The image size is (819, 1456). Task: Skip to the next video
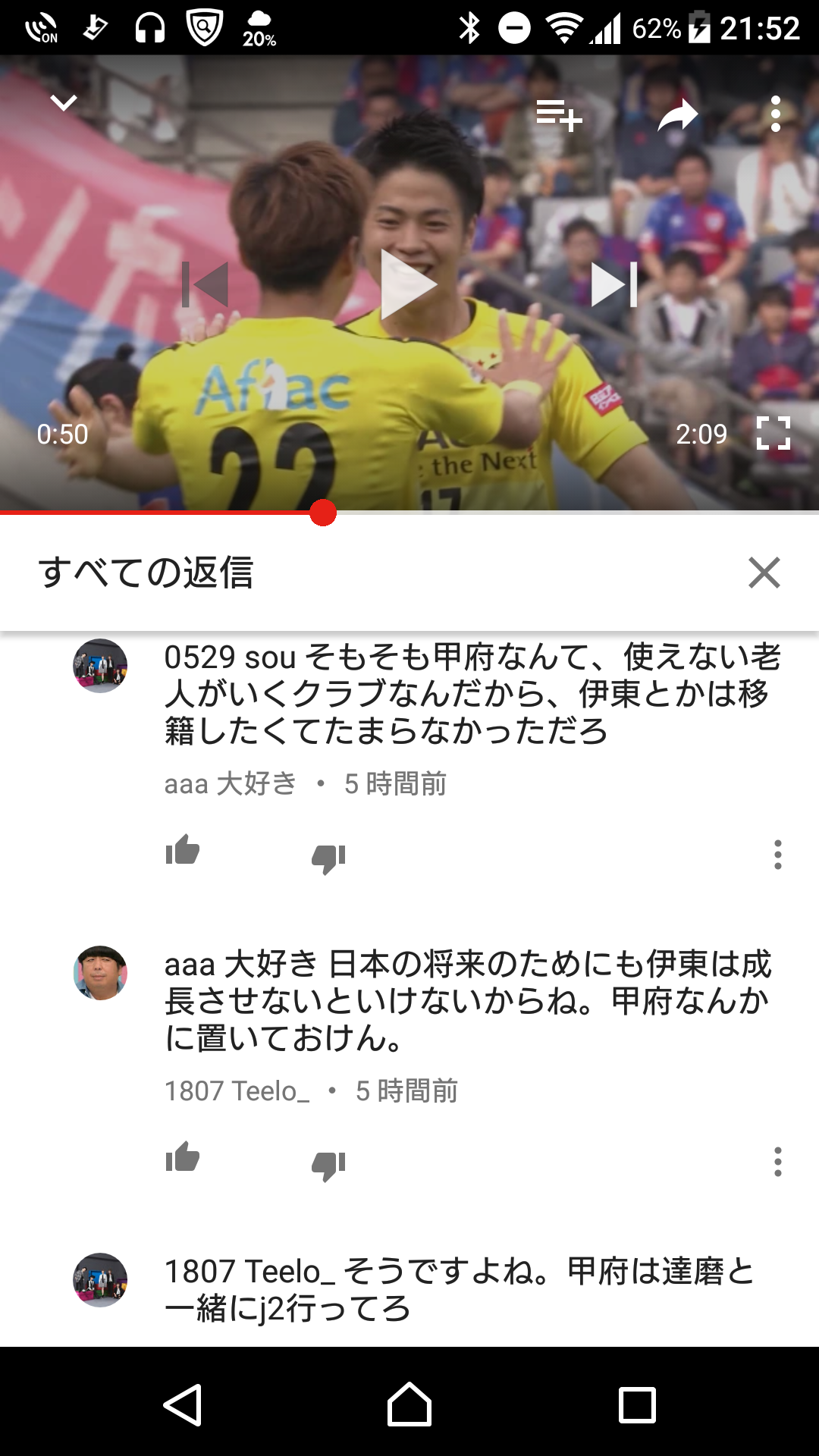[614, 284]
